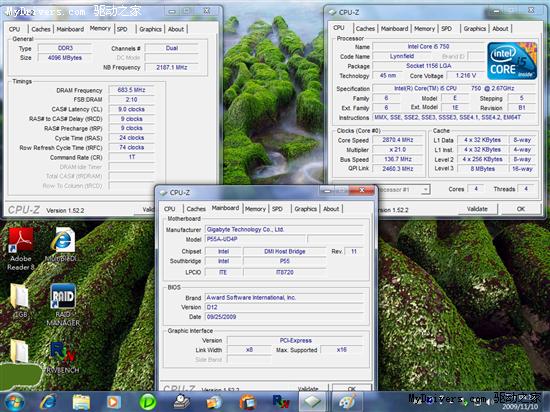Image resolution: width=550 pixels, height=412 pixels.
Task: Click the orange monitor taskbar icon
Action: [x=248, y=402]
